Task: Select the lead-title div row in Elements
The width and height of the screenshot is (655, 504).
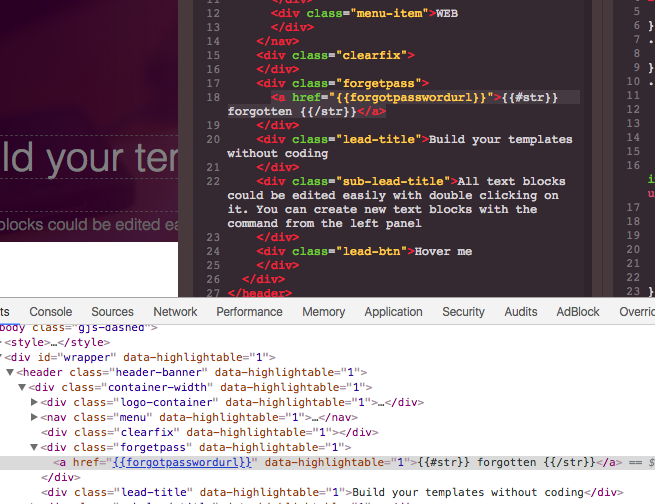Action: click(x=332, y=492)
